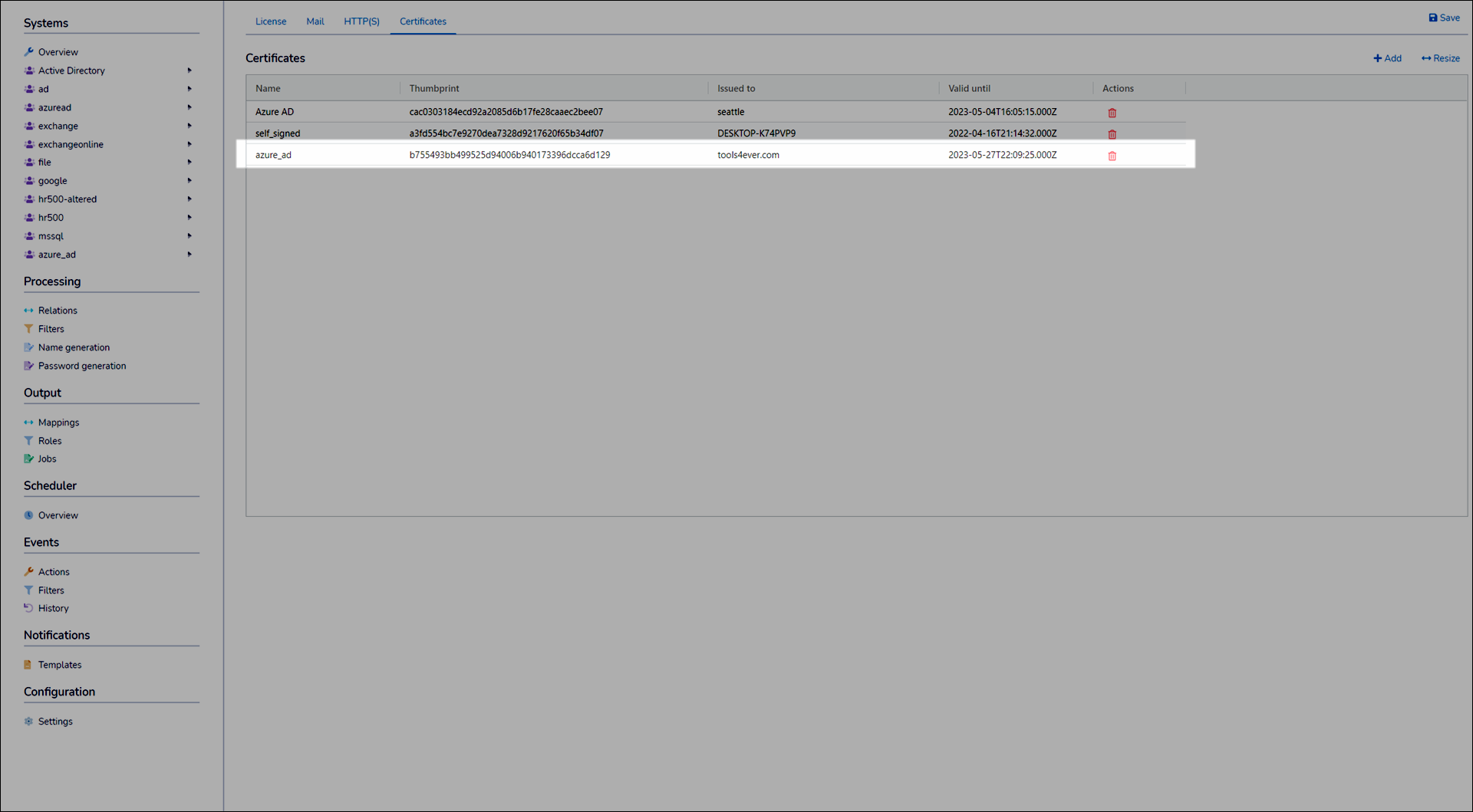Expand the exchangeonline system submenu arrow
1473x812 pixels.
189,144
